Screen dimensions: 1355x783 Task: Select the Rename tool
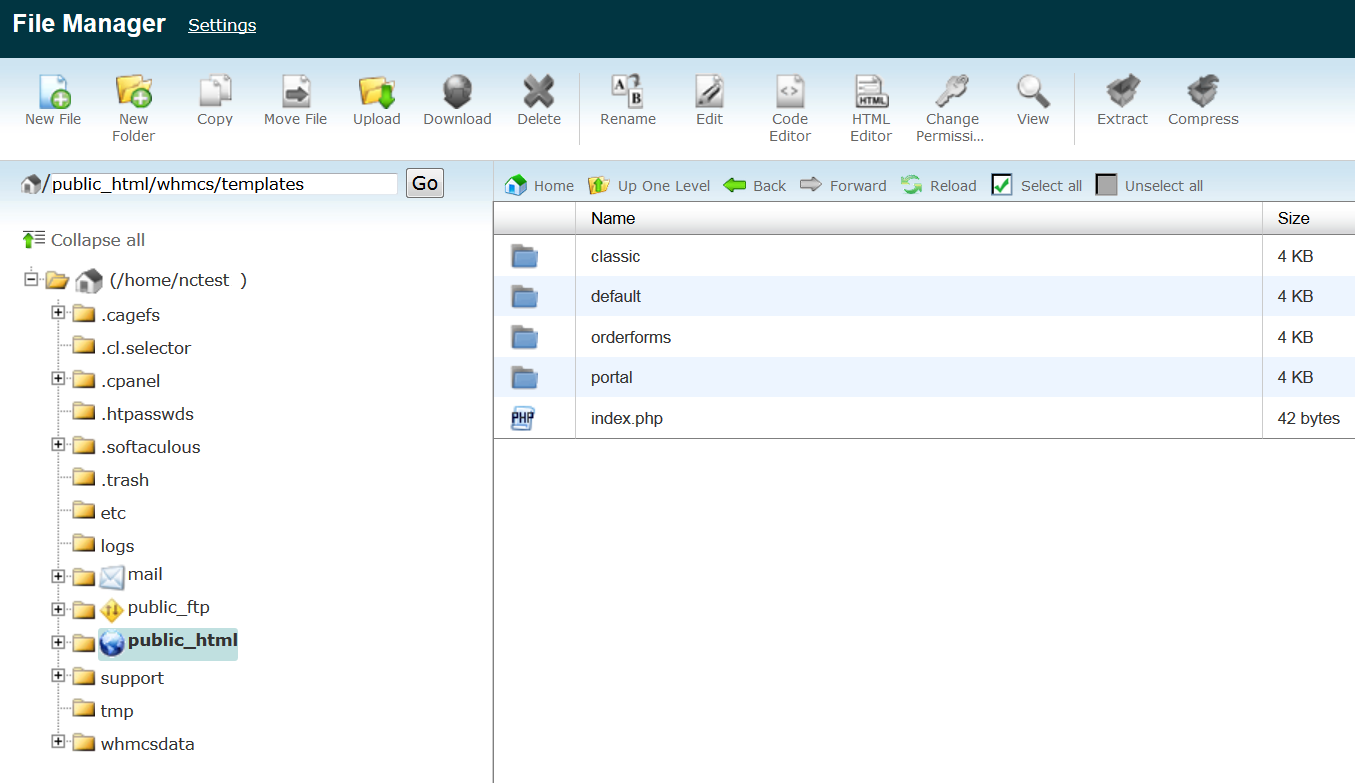point(628,92)
